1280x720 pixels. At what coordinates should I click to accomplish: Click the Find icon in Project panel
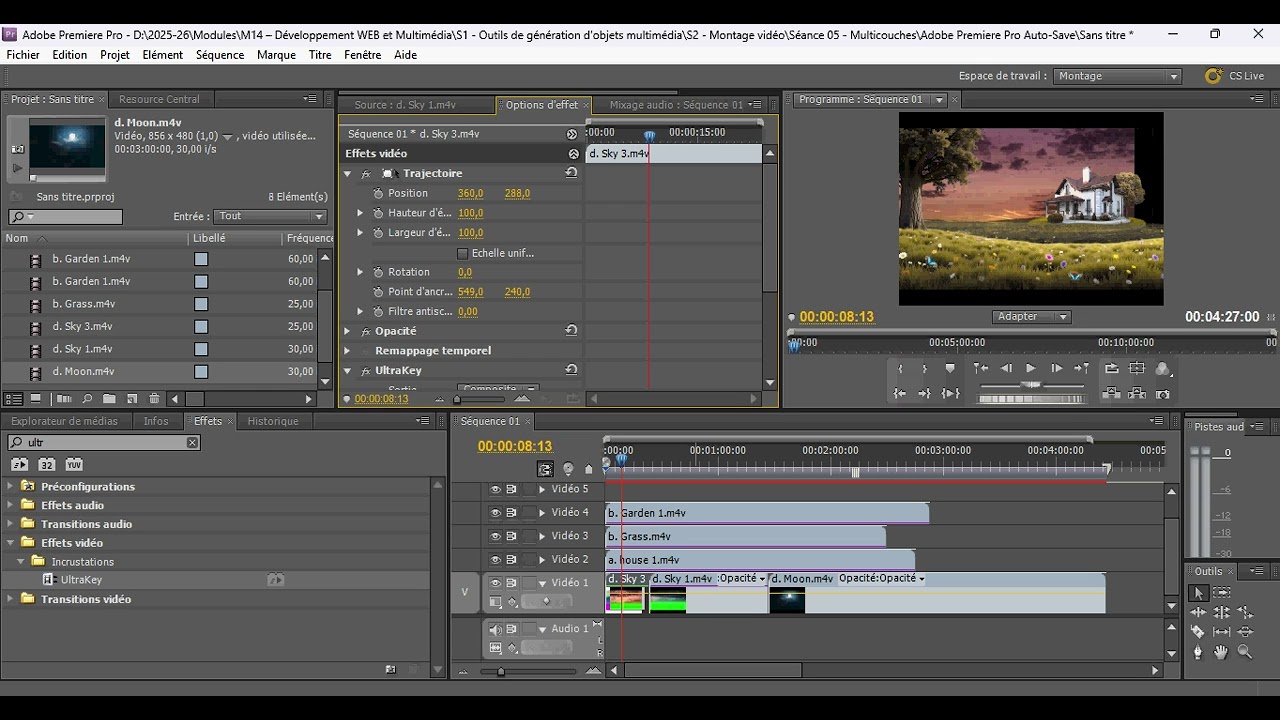click(87, 399)
